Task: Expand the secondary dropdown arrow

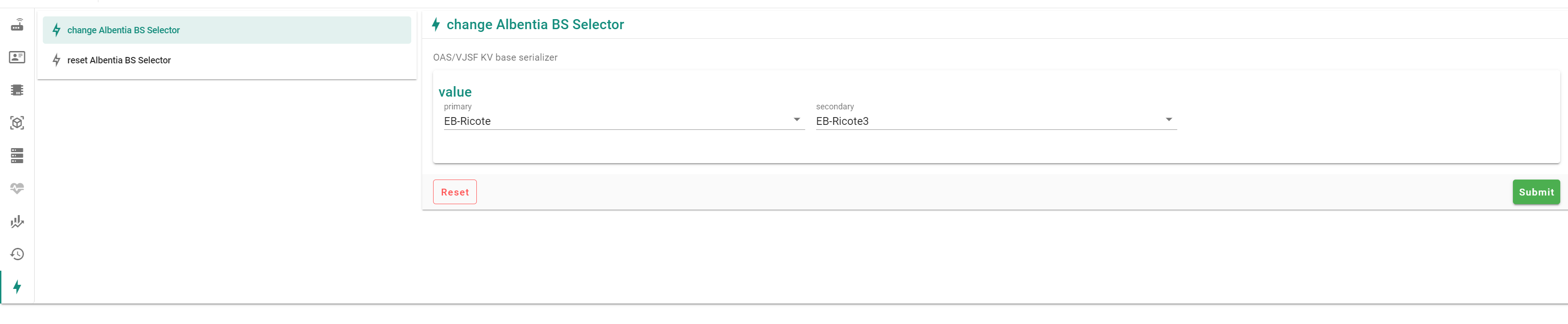Action: 1168,119
